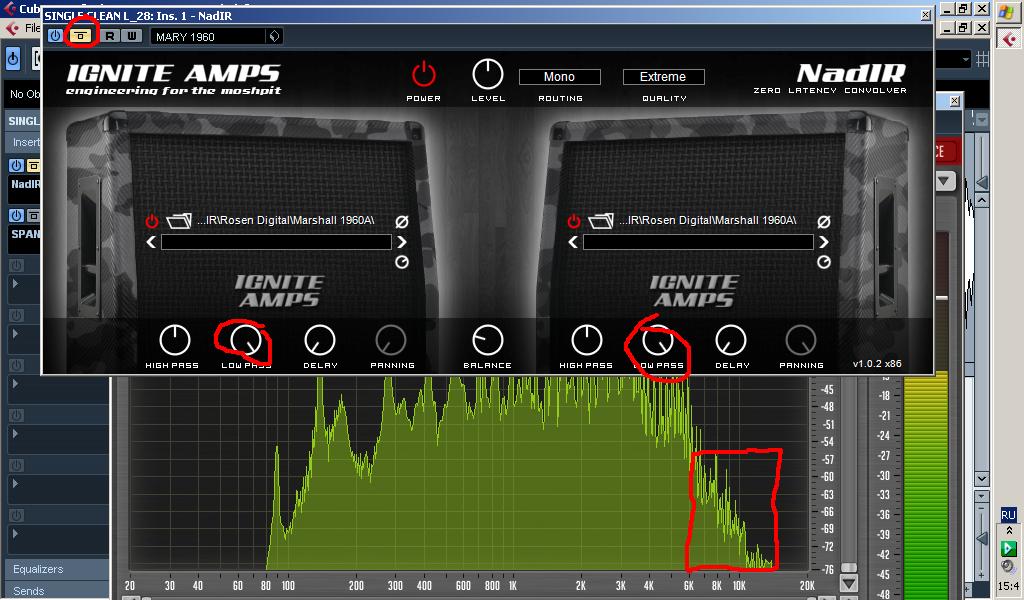Click the RU language indicator

click(1008, 515)
